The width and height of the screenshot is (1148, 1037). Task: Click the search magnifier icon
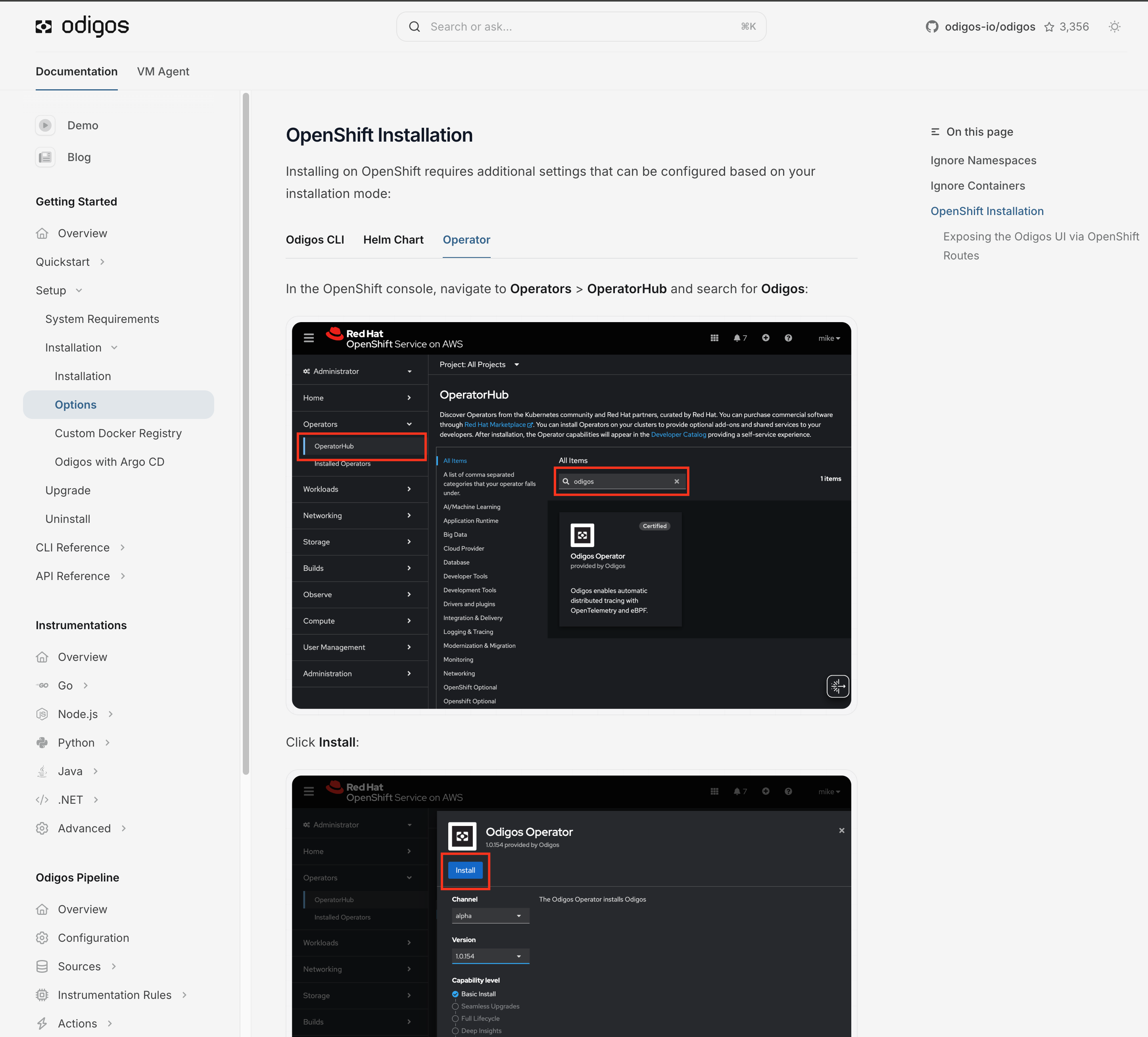tap(415, 27)
